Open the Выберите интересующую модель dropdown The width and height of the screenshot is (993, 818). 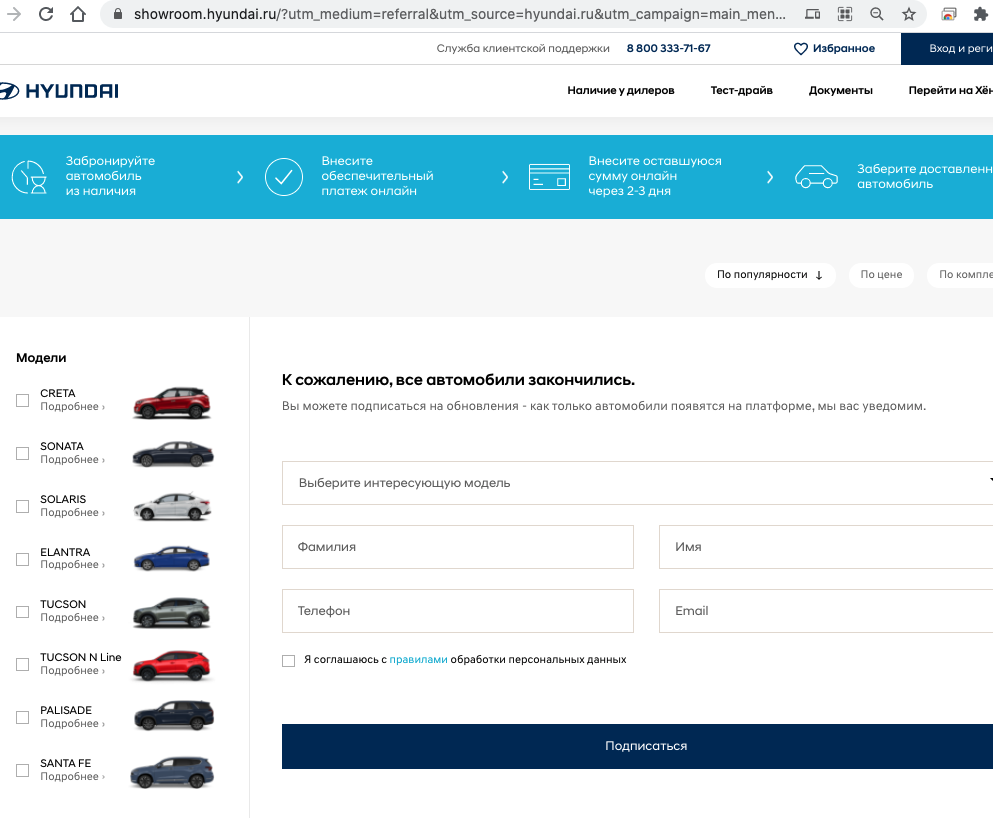(637, 483)
